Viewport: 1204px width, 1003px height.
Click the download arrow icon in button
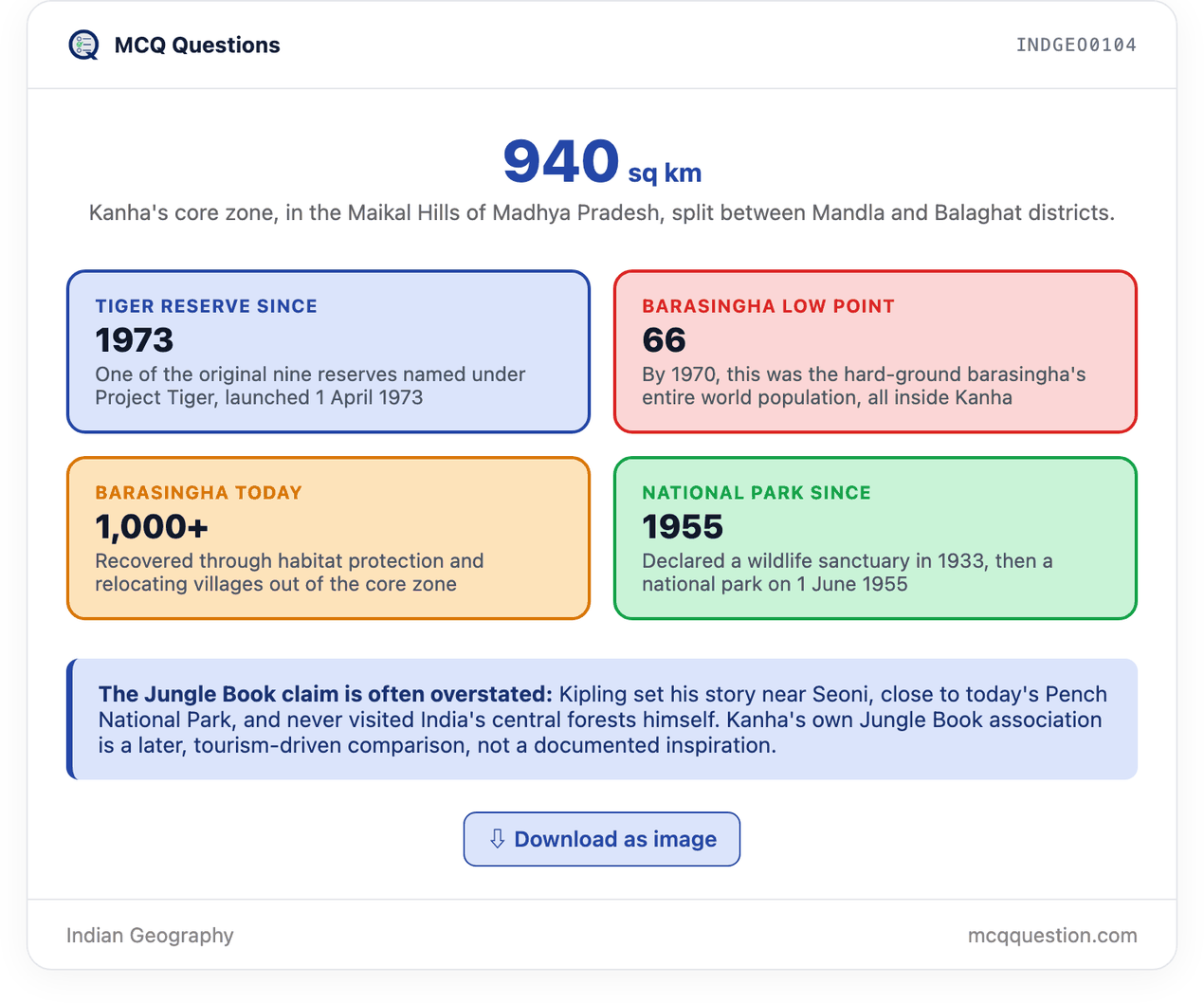[497, 839]
